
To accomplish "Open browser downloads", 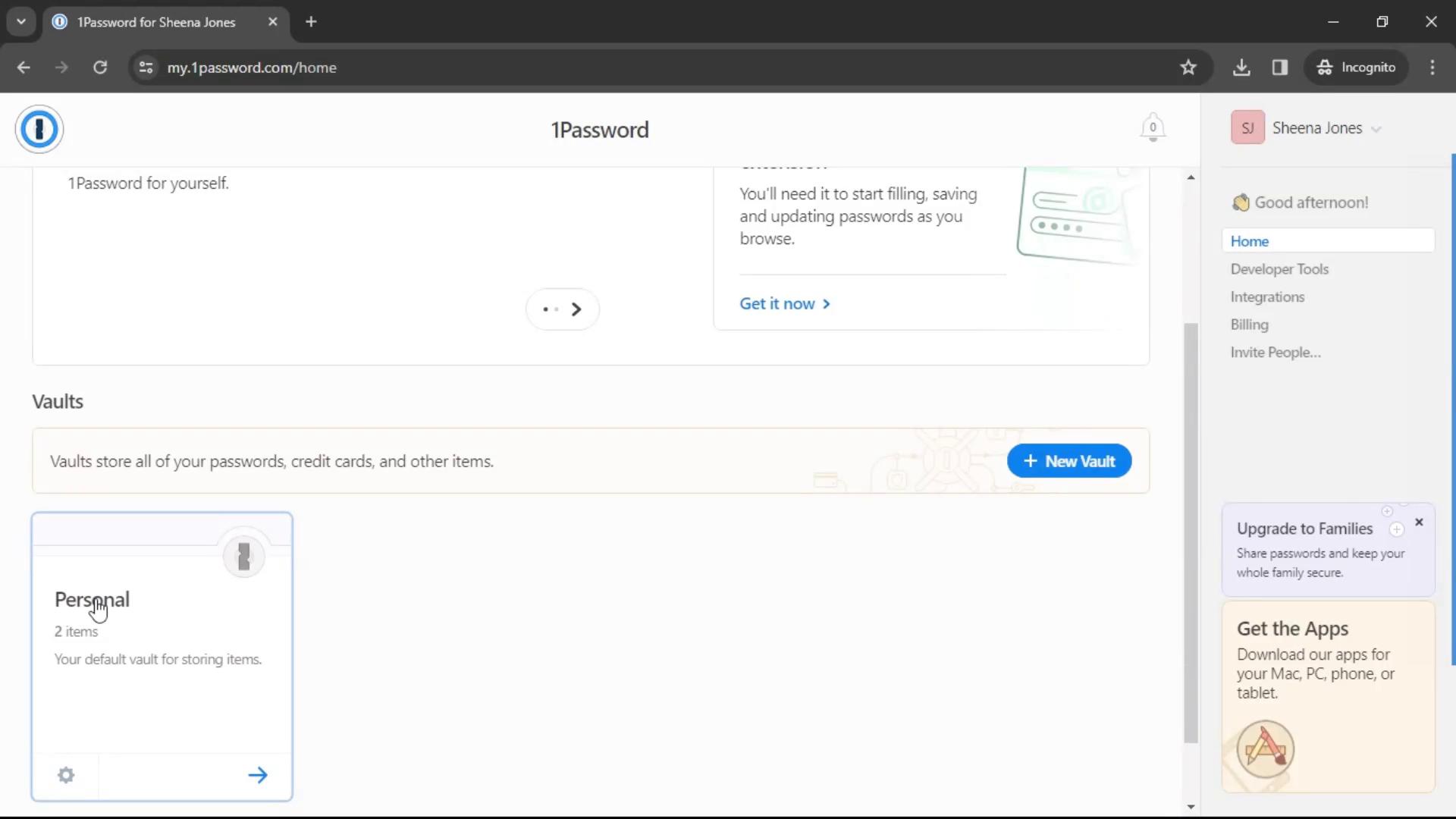I will (1241, 67).
